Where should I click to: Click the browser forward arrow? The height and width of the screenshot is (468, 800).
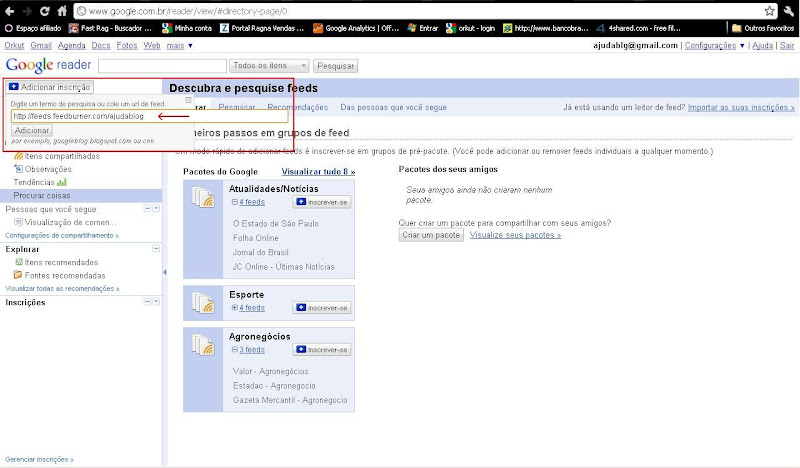(x=27, y=11)
